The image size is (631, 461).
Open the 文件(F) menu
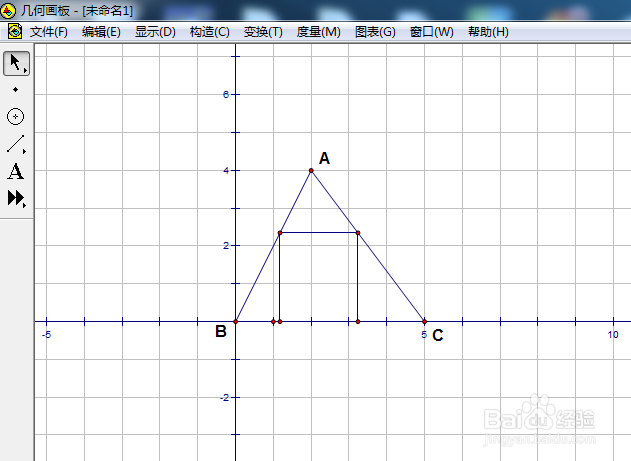[x=48, y=32]
